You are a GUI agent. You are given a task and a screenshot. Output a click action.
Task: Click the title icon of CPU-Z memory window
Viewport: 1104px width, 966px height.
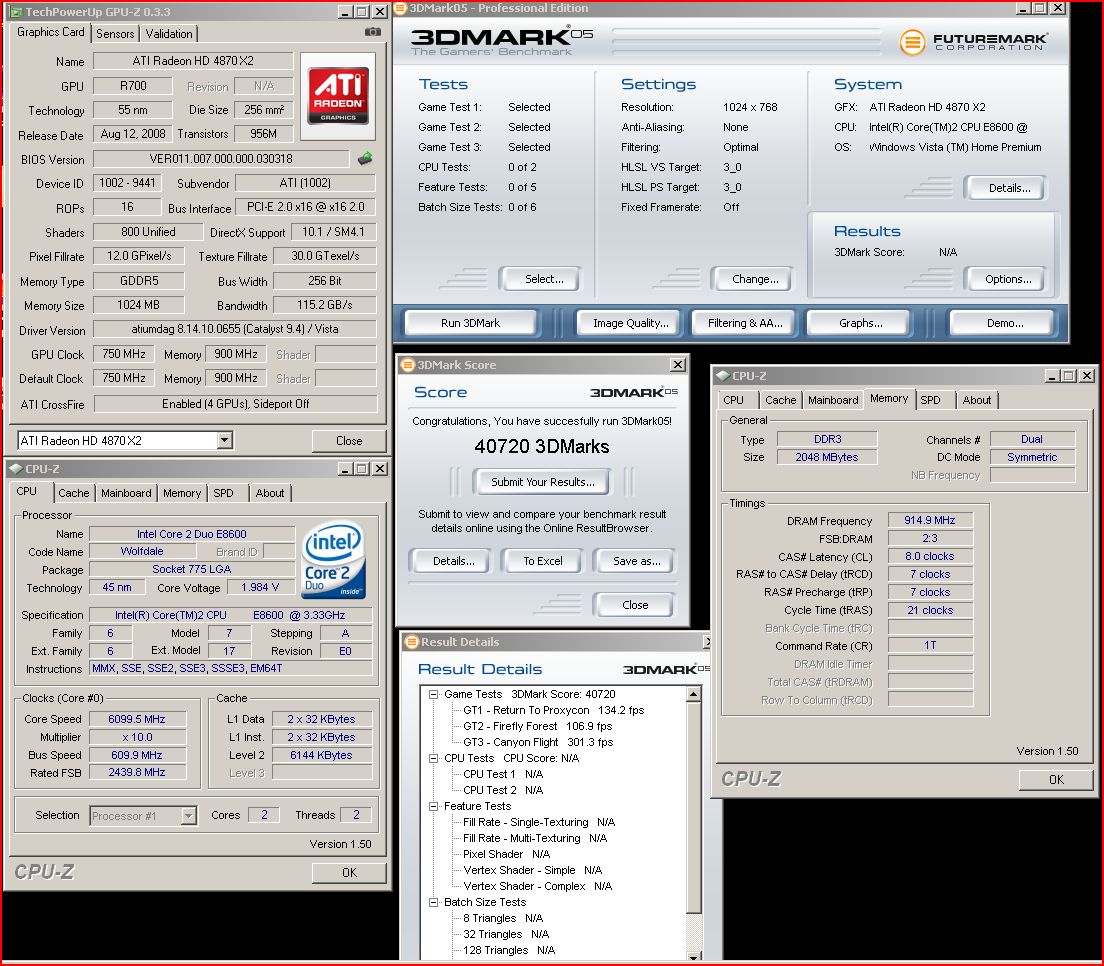[x=722, y=376]
